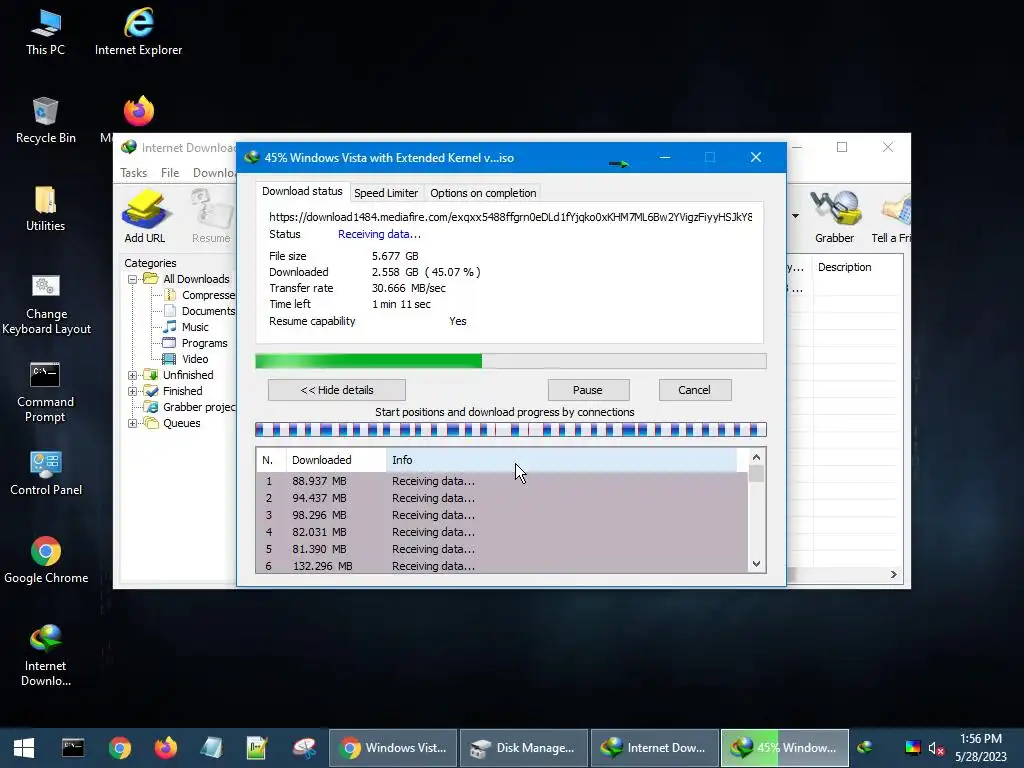
Task: Click the Grabber toolbar icon
Action: tap(834, 216)
